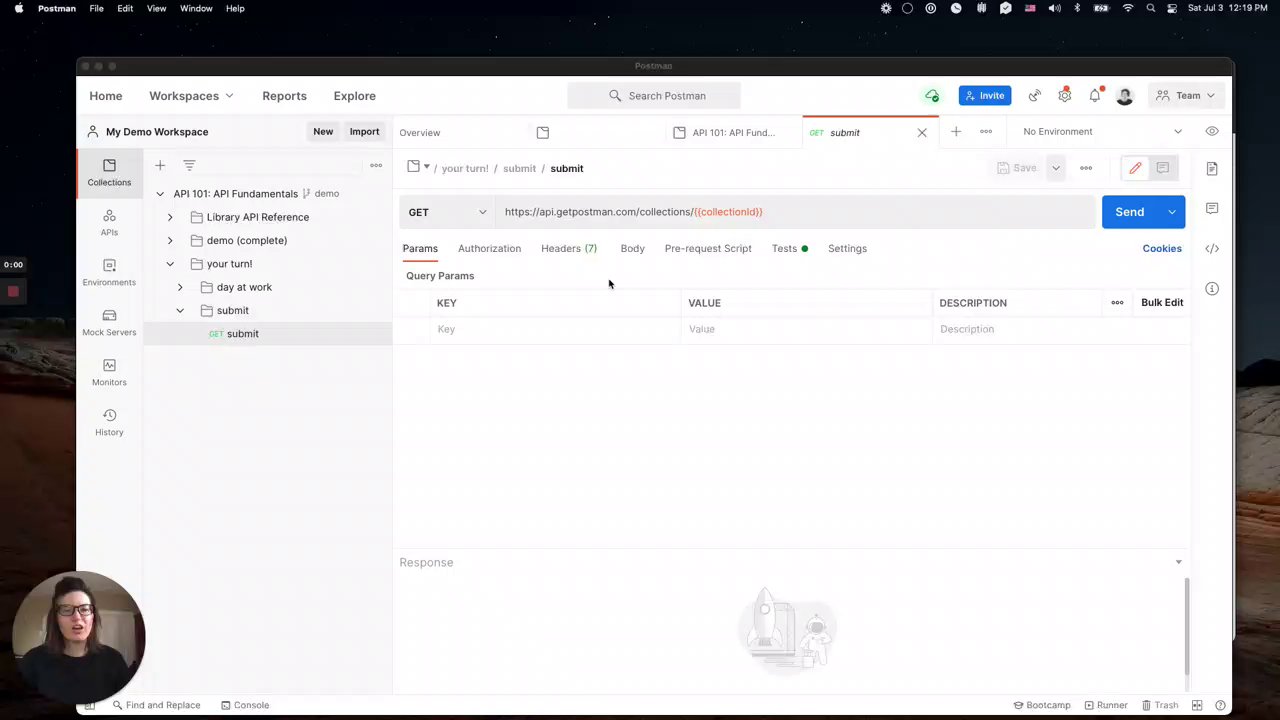The width and height of the screenshot is (1280, 720).
Task: Open tab options three-dot menu
Action: (x=986, y=132)
